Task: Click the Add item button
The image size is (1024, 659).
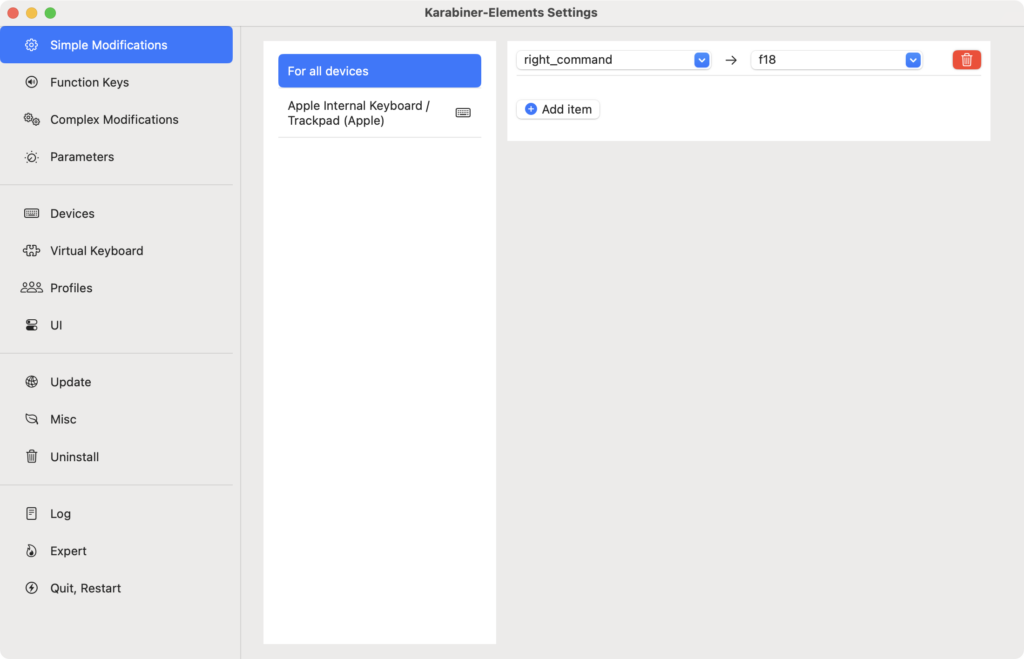Action: tap(558, 109)
